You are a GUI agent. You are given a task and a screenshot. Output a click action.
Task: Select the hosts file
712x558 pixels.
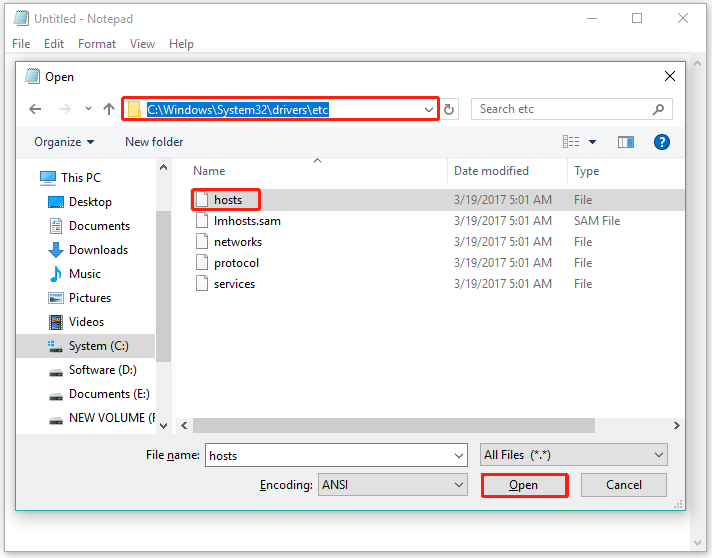[228, 200]
